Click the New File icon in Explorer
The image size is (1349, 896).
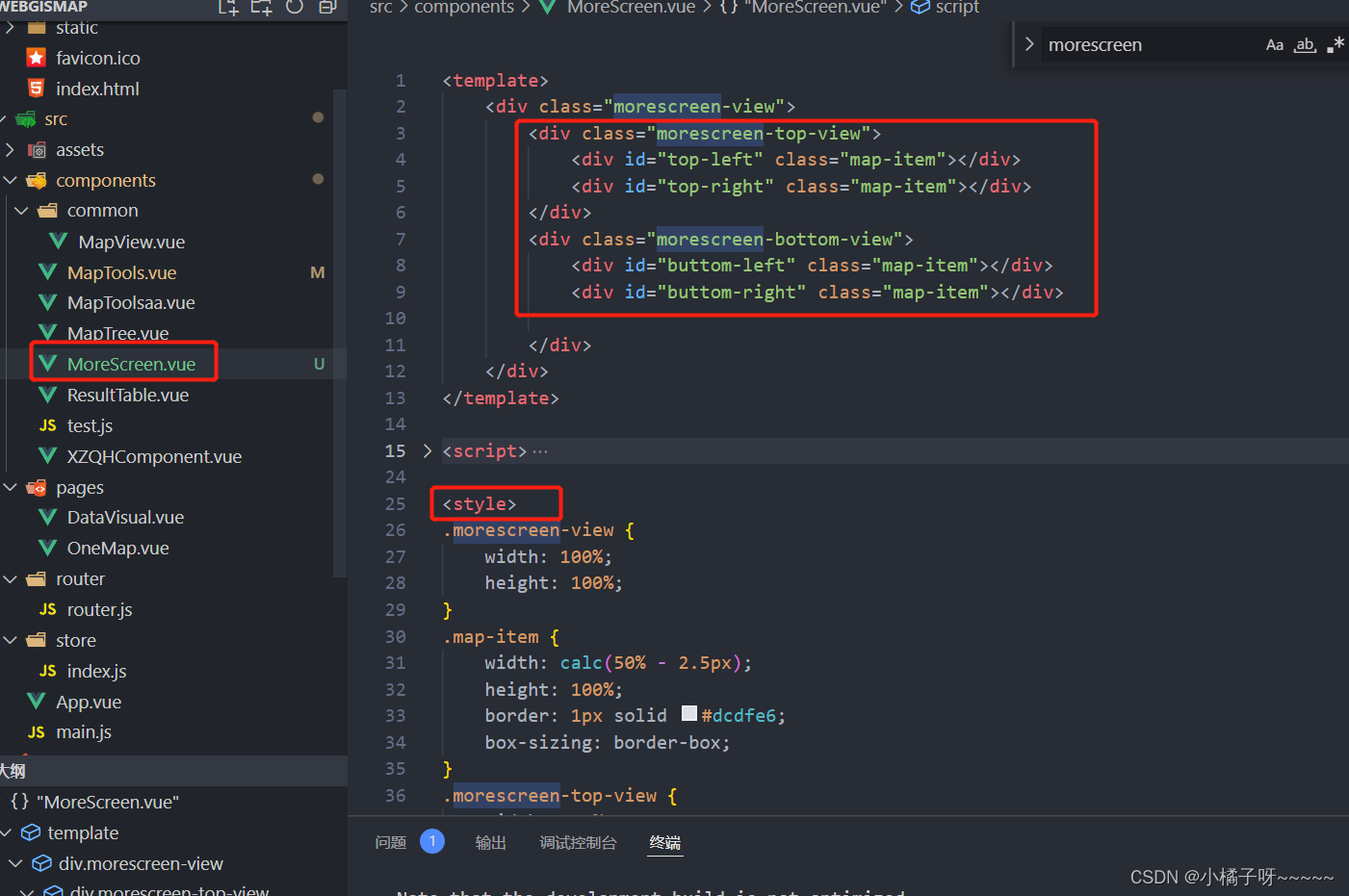(x=227, y=8)
